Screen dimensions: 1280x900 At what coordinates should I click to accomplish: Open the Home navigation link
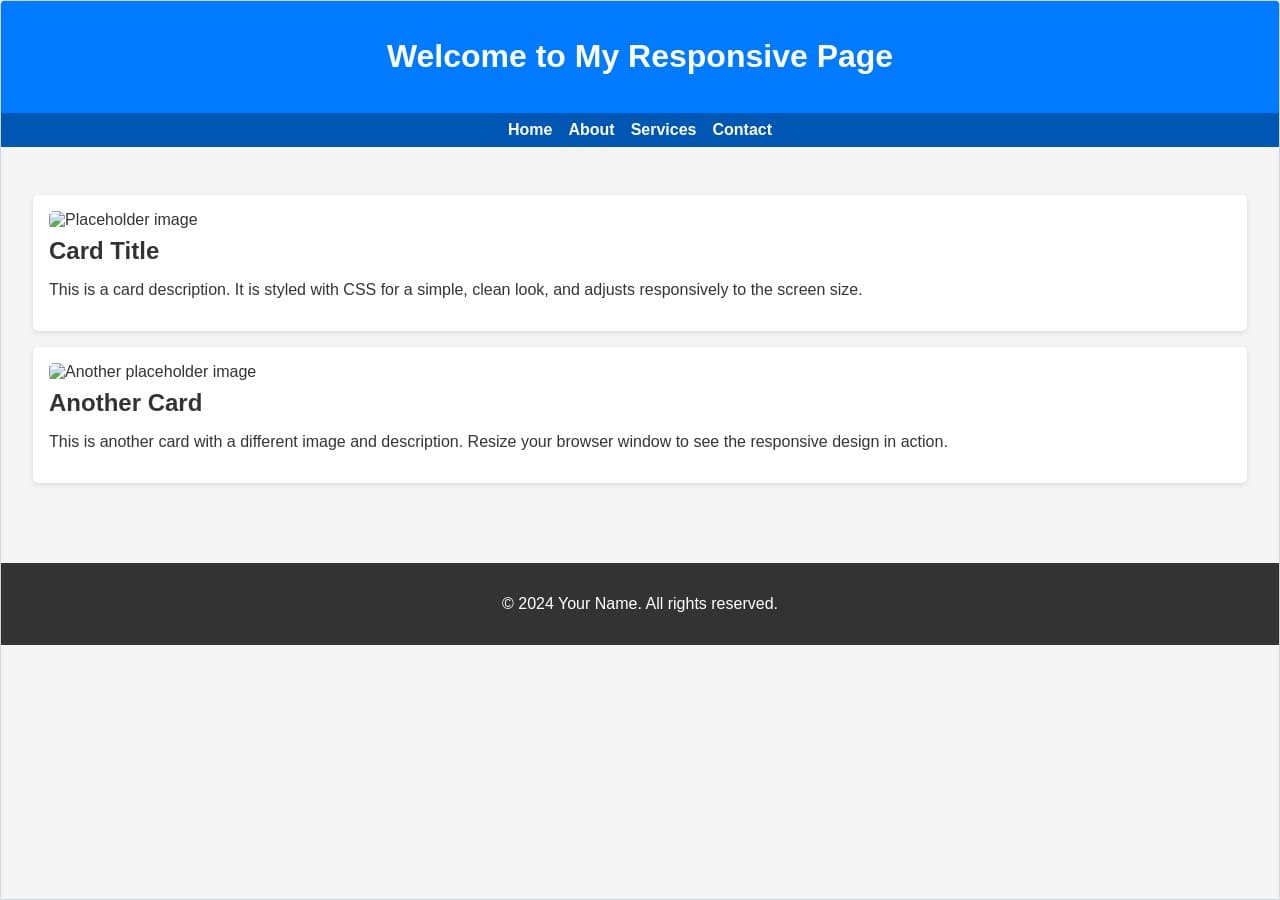click(x=530, y=129)
